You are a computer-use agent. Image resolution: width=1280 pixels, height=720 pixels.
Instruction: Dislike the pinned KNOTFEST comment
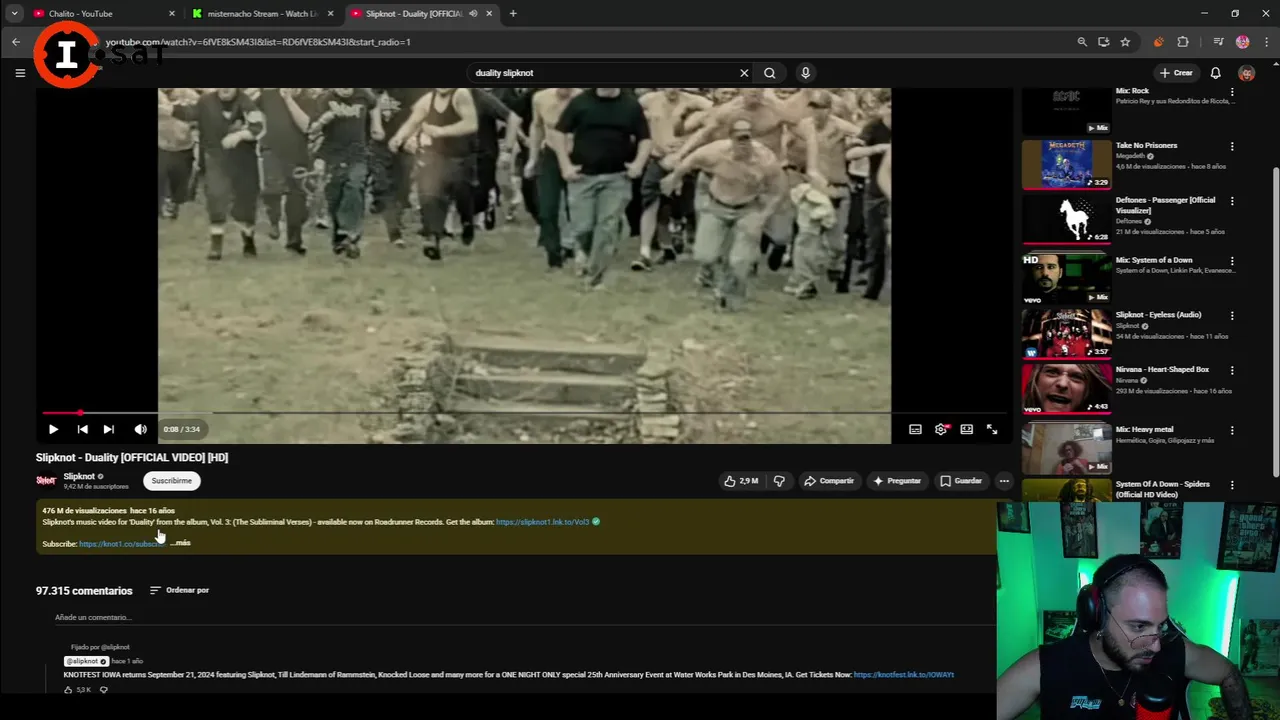[103, 690]
